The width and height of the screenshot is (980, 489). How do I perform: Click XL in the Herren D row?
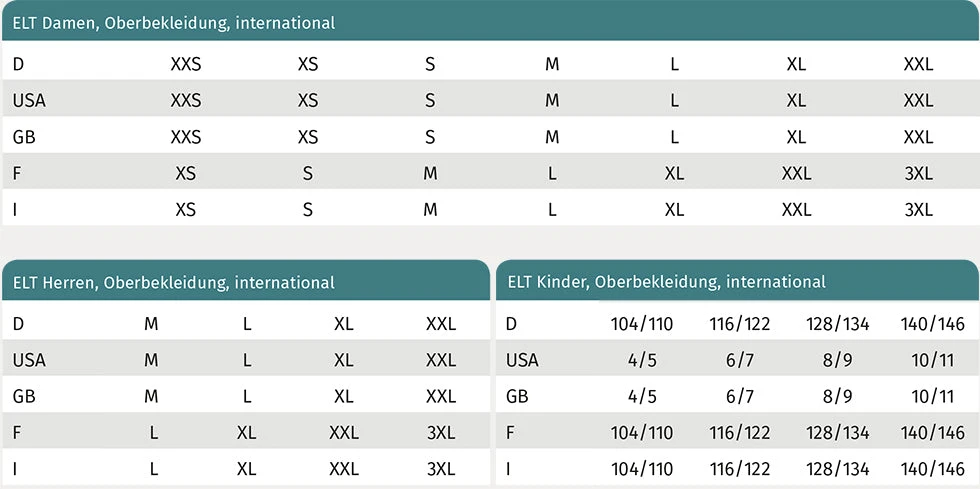pyautogui.click(x=344, y=324)
